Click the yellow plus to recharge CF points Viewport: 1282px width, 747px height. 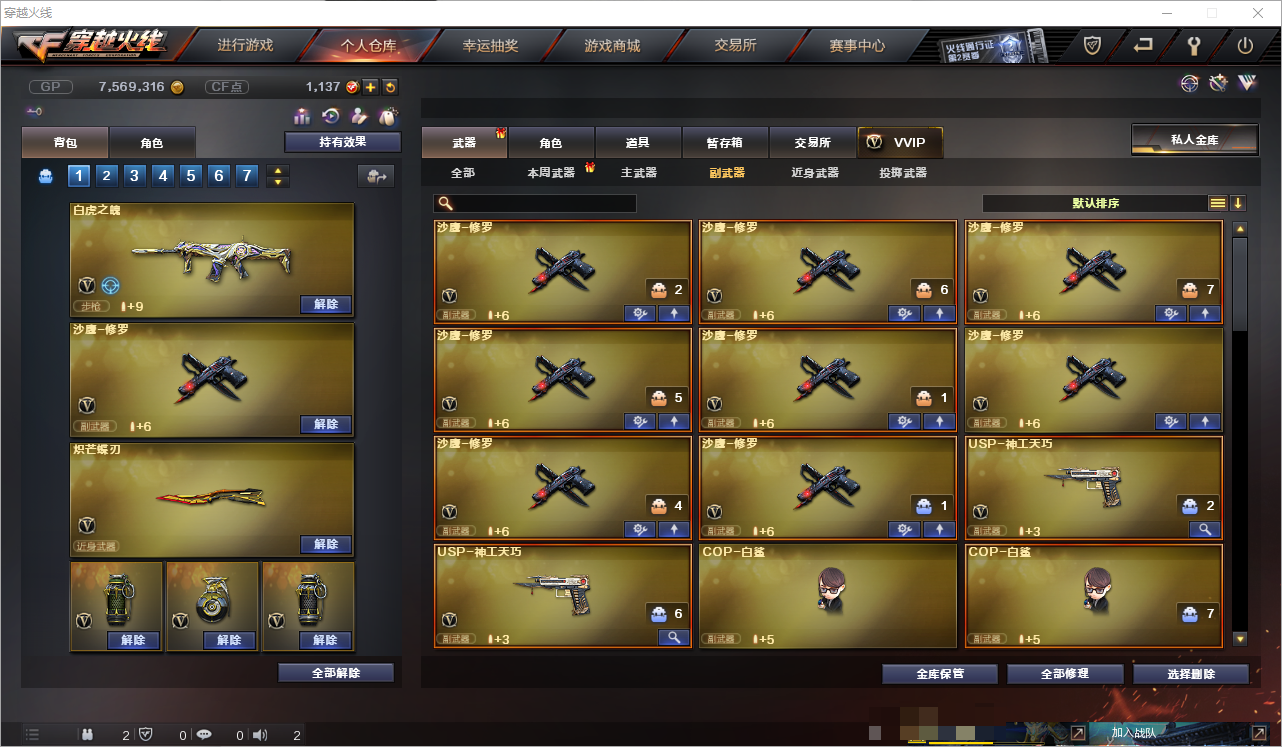pos(371,87)
